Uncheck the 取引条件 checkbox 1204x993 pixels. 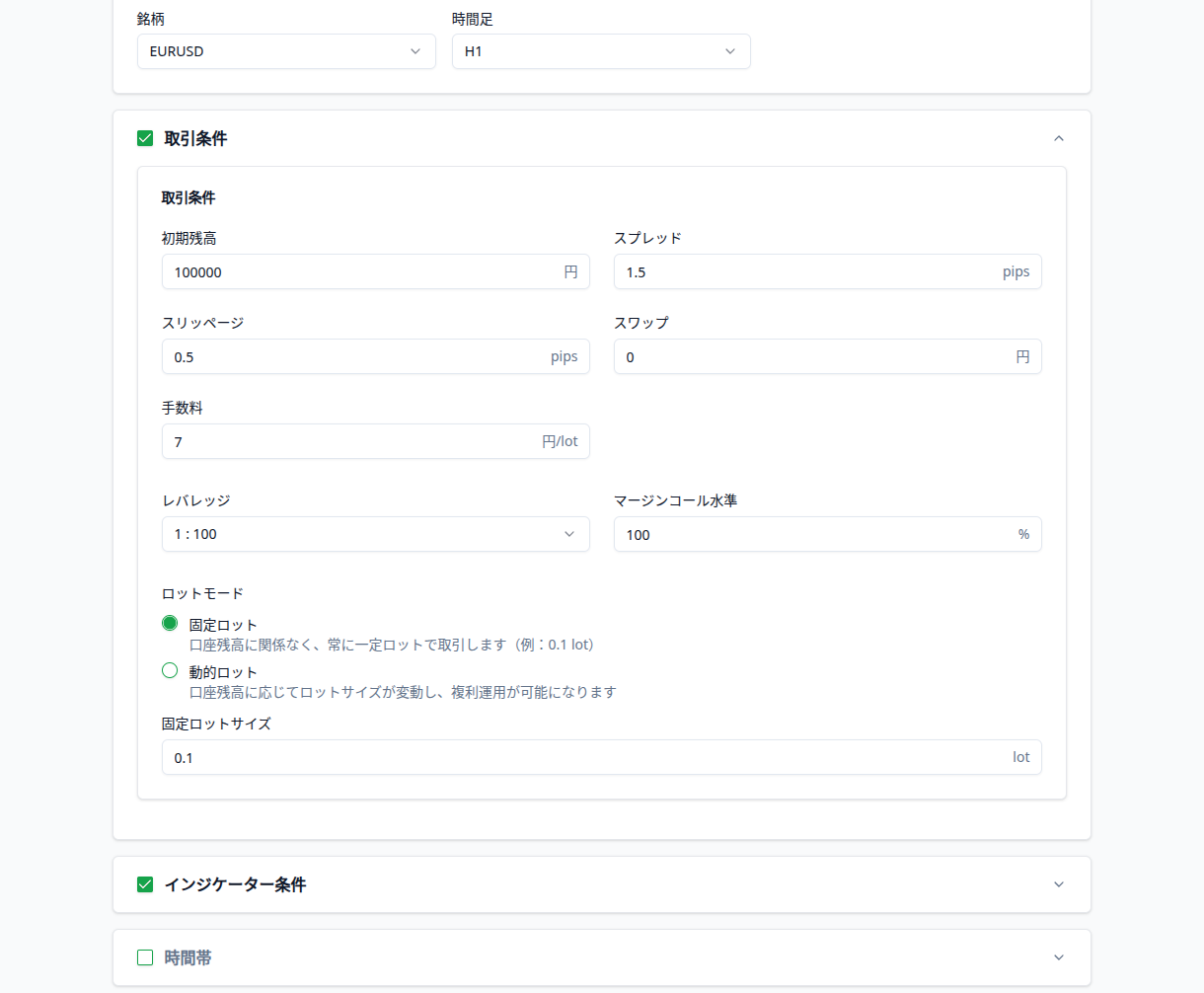click(x=145, y=138)
